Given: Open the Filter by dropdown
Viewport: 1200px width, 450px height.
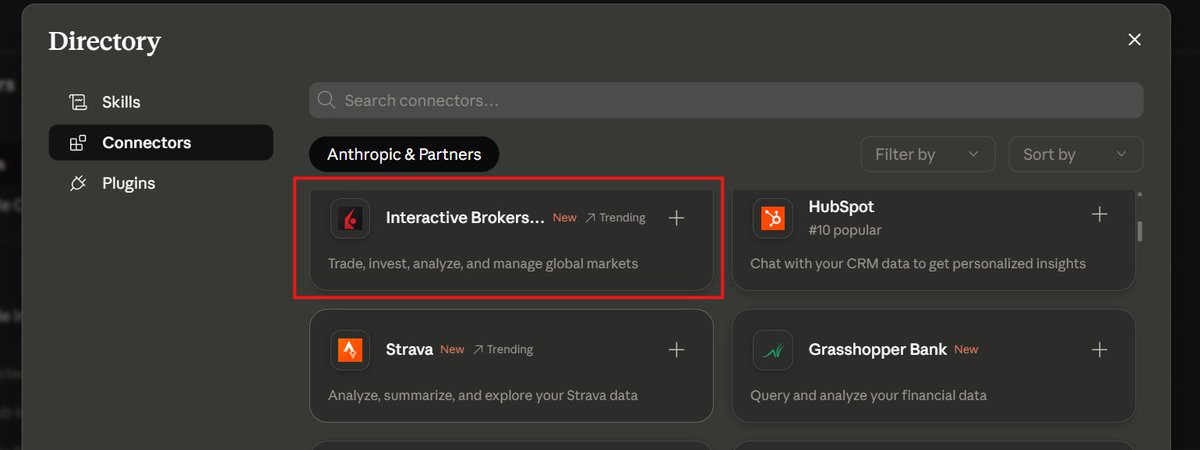Looking at the screenshot, I should coord(928,154).
